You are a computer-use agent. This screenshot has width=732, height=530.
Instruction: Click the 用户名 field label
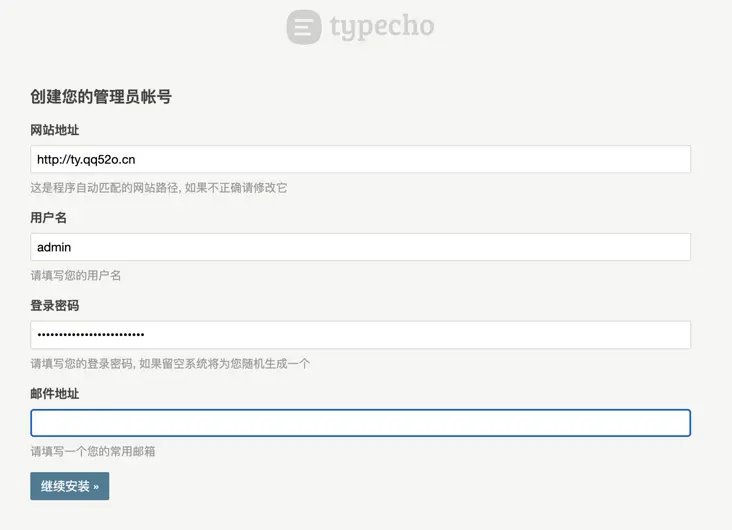pyautogui.click(x=49, y=218)
